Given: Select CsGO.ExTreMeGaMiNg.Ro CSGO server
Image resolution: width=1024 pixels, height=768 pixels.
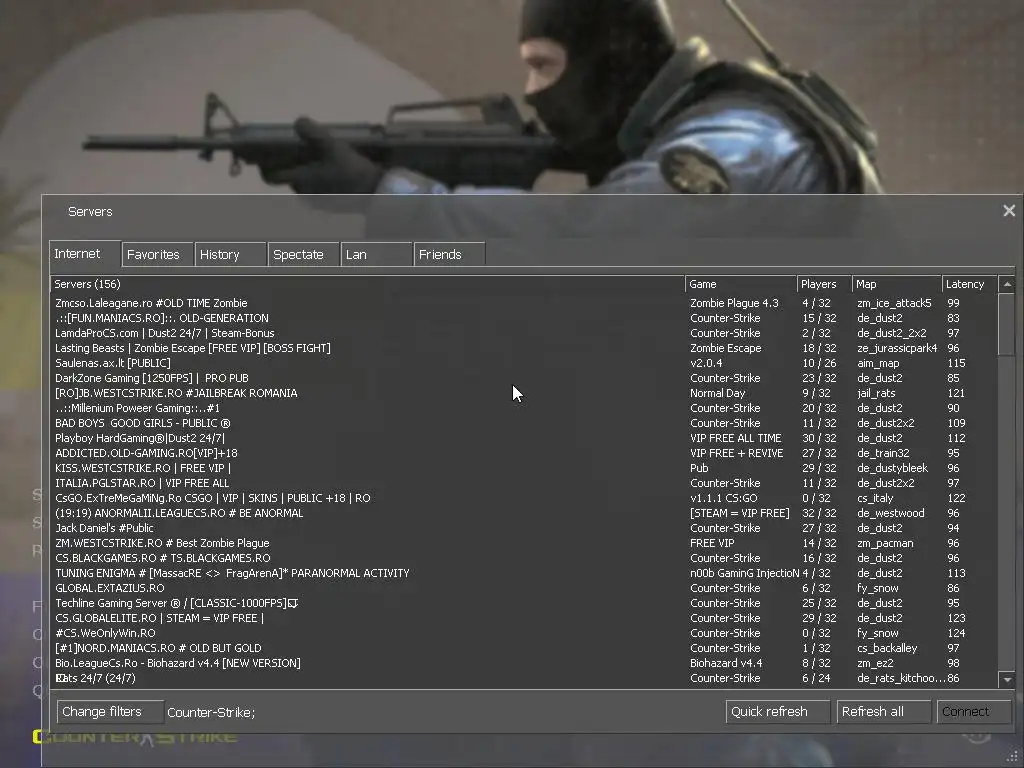Looking at the screenshot, I should pyautogui.click(x=524, y=498).
